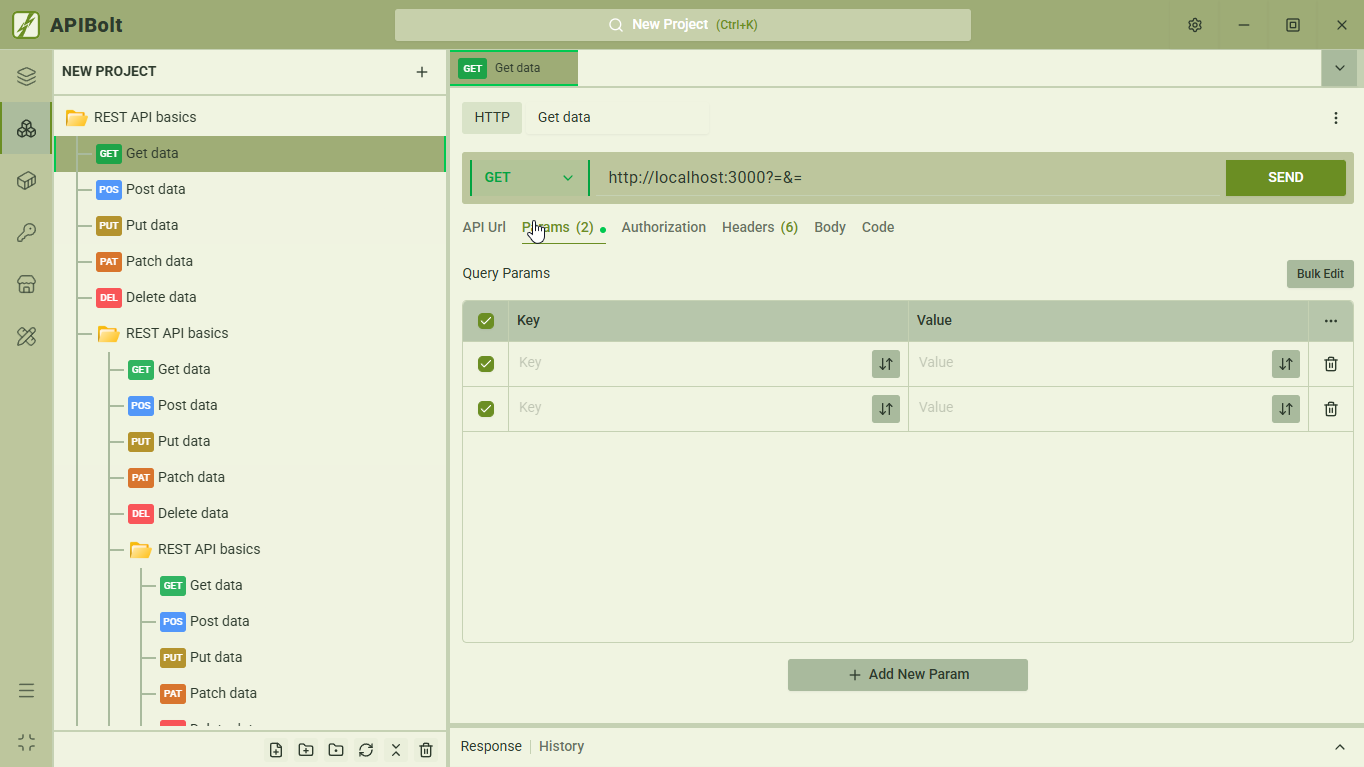Image resolution: width=1364 pixels, height=767 pixels.
Task: Click the key icon in left sidebar
Action: 27,233
